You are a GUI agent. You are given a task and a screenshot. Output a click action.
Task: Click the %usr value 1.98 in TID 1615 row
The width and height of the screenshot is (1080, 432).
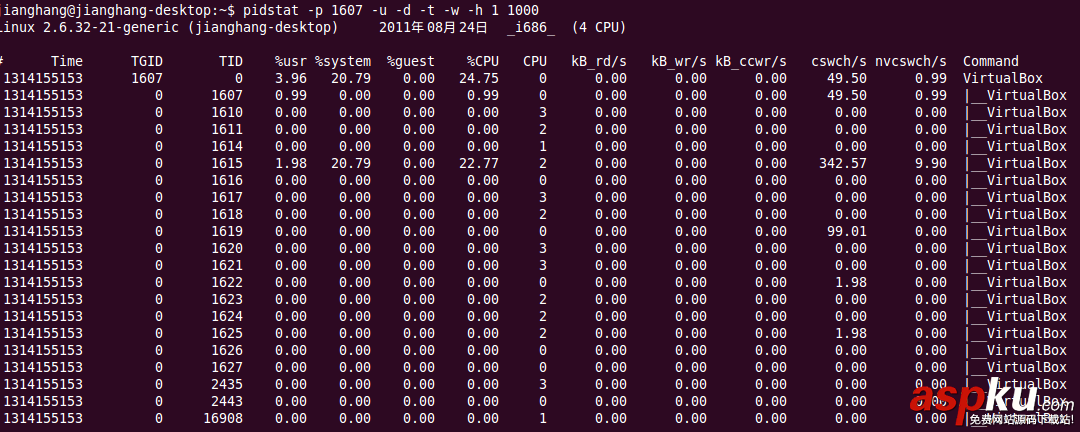pyautogui.click(x=291, y=163)
